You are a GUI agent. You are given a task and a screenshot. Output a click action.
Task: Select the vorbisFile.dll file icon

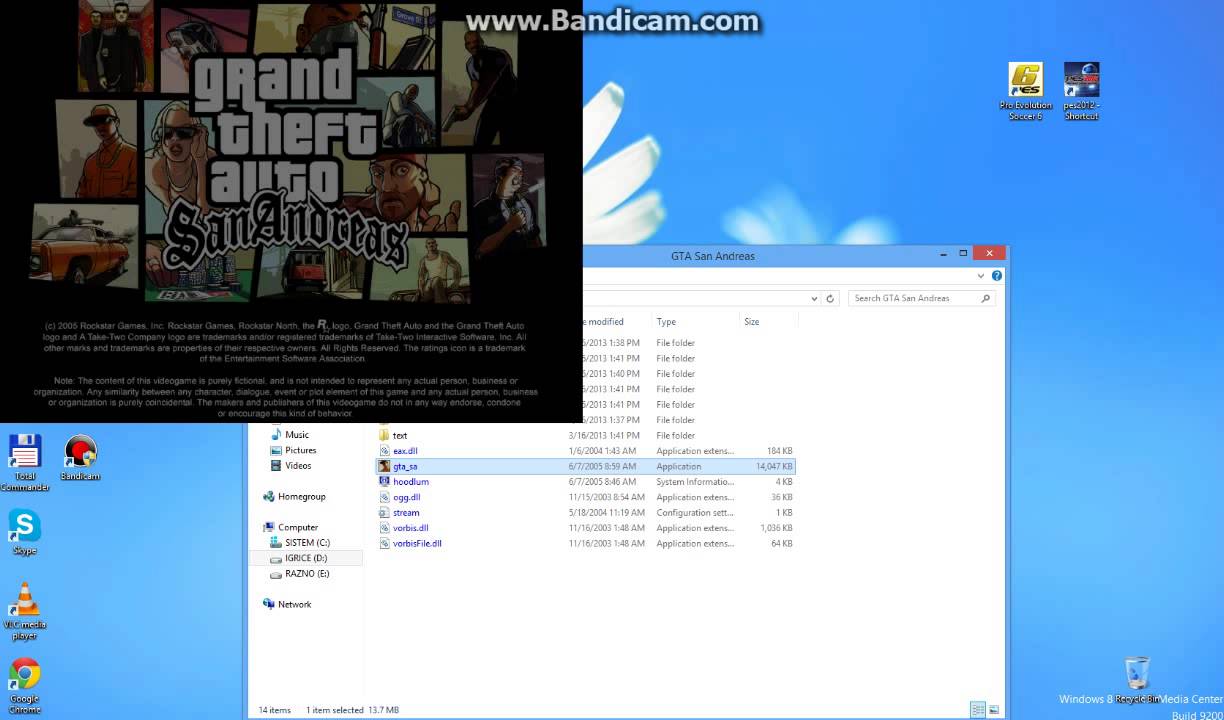click(384, 544)
